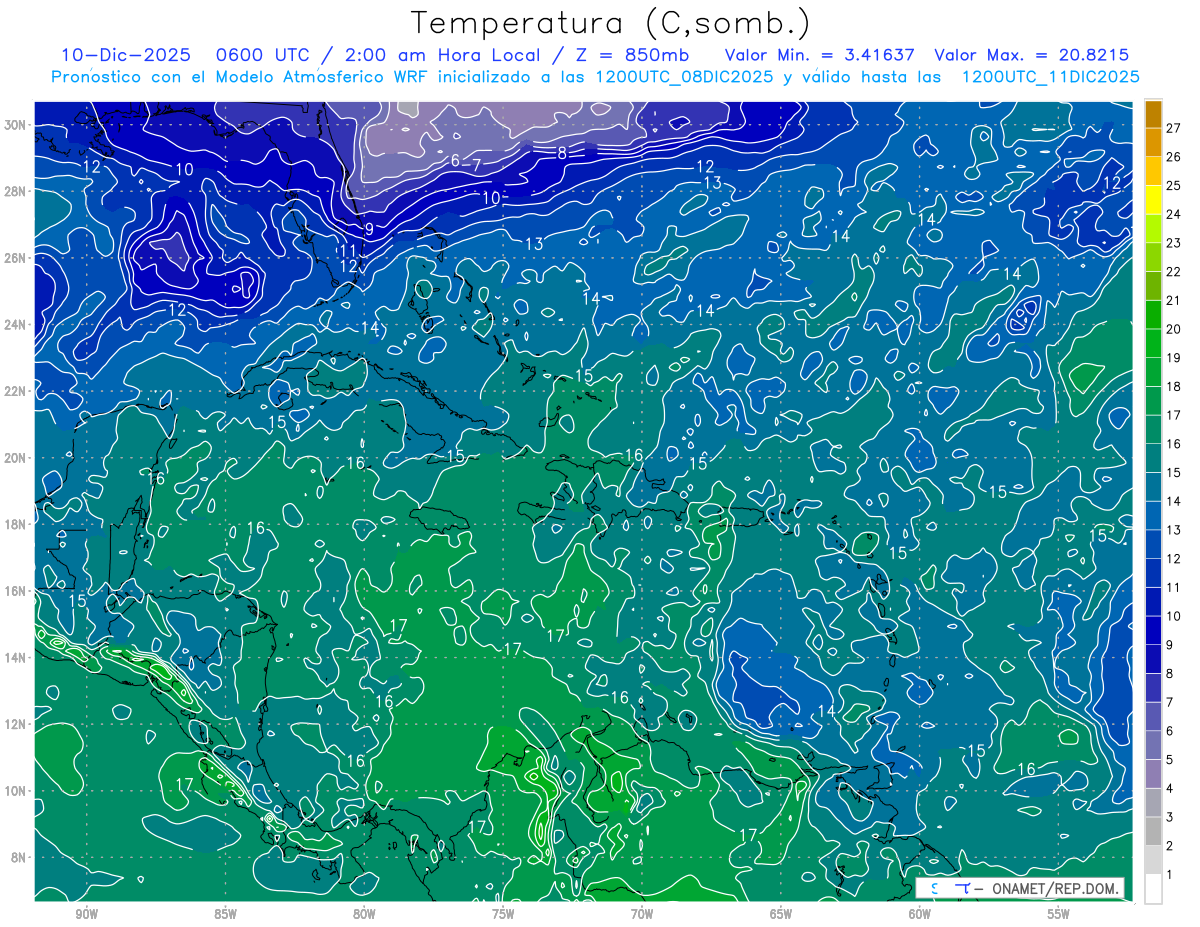This screenshot has width=1200, height=927.
Task: Click the 'Temperatura (C,somb.)' map title
Action: click(x=611, y=23)
